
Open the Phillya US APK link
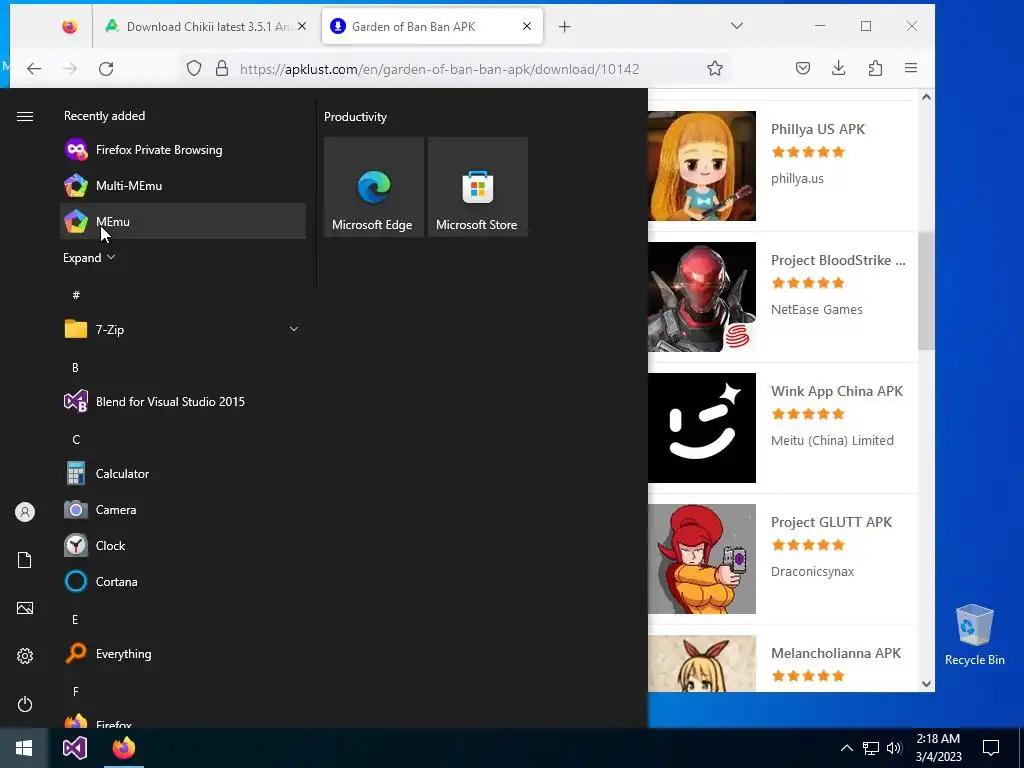818,129
